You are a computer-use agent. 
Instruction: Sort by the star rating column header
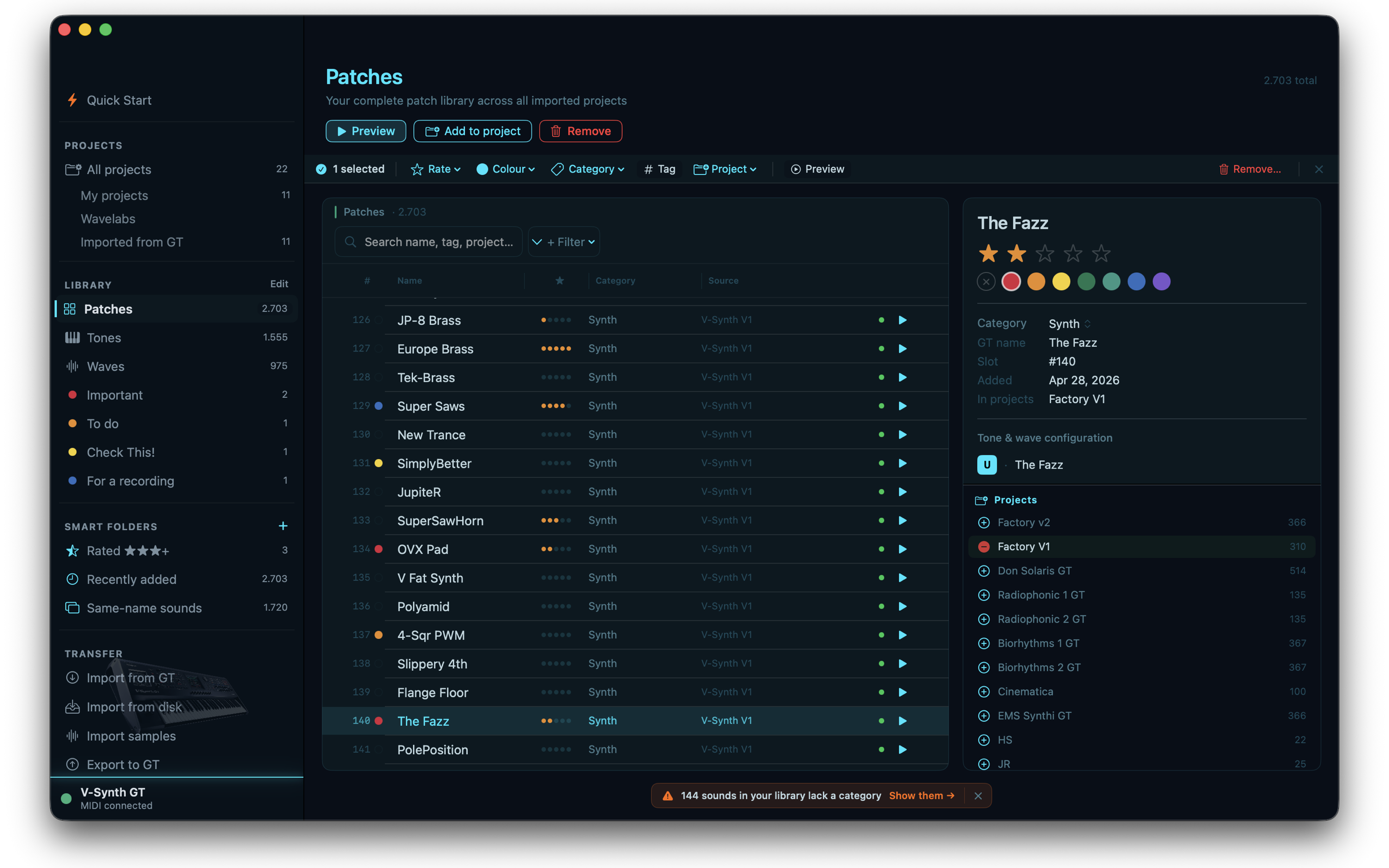[559, 281]
